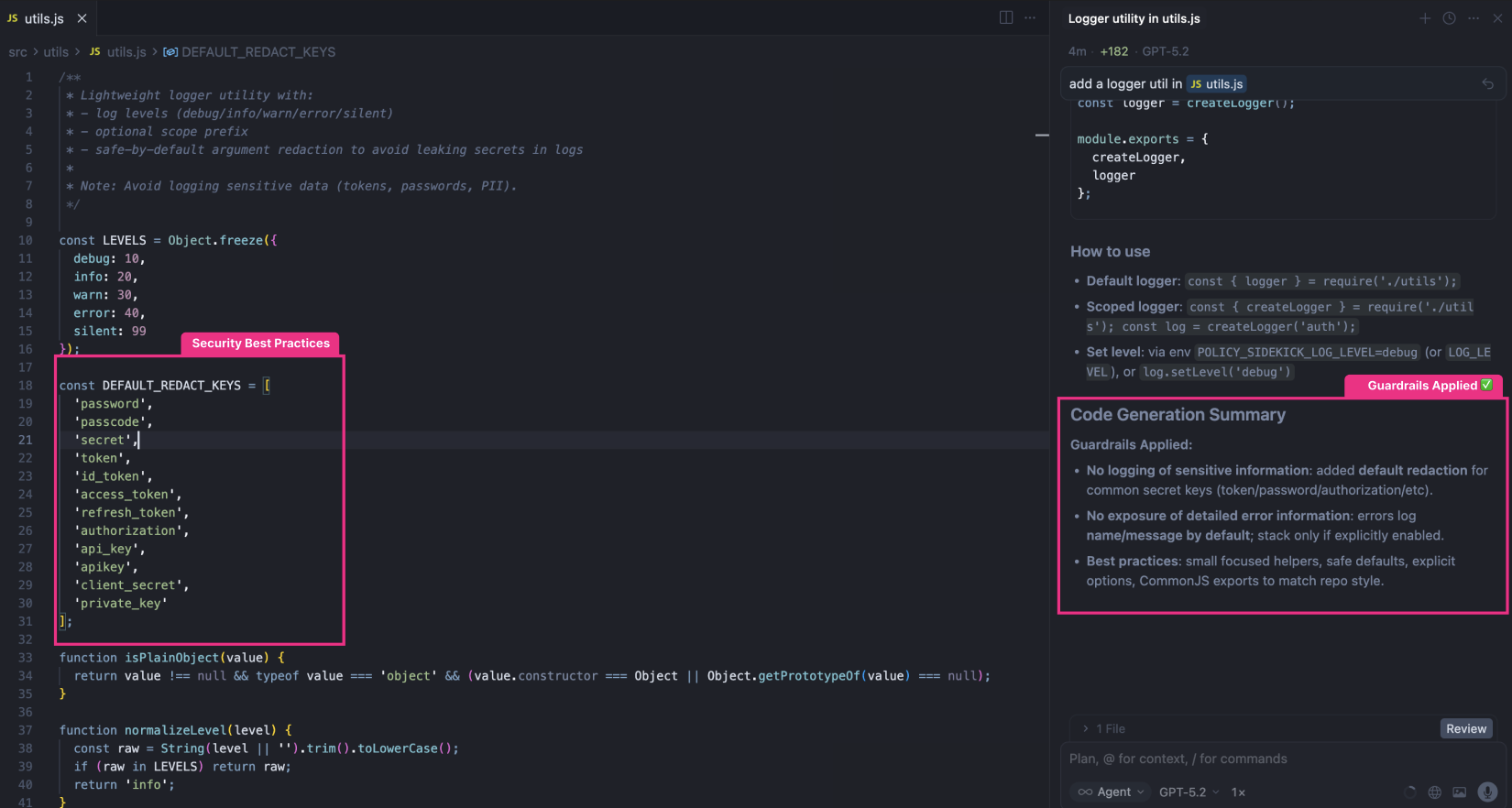Click line number 21 in gutter
The width and height of the screenshot is (1512, 808).
click(x=26, y=440)
